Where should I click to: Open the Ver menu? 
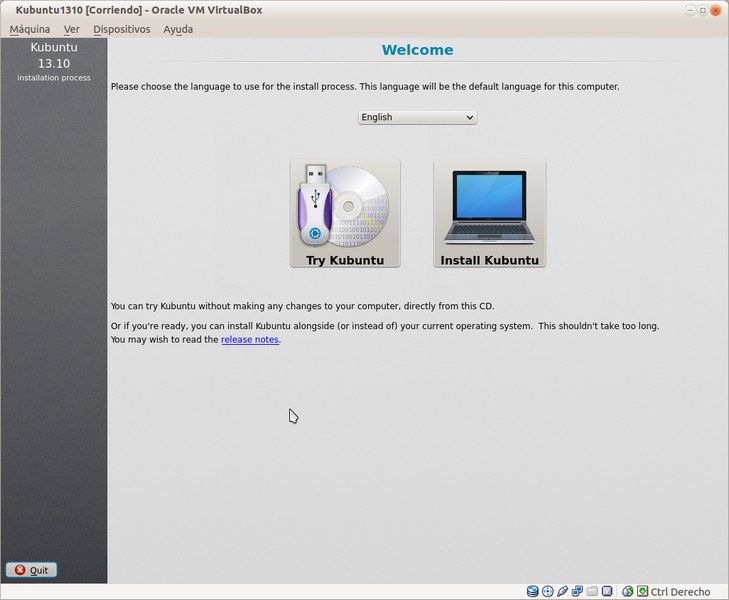(72, 29)
